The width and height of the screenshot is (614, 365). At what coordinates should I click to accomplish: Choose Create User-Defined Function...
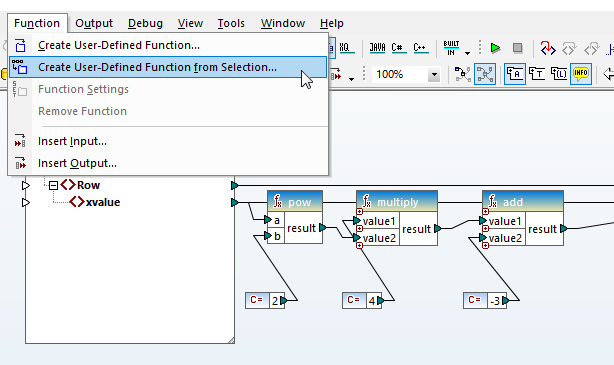(x=168, y=45)
